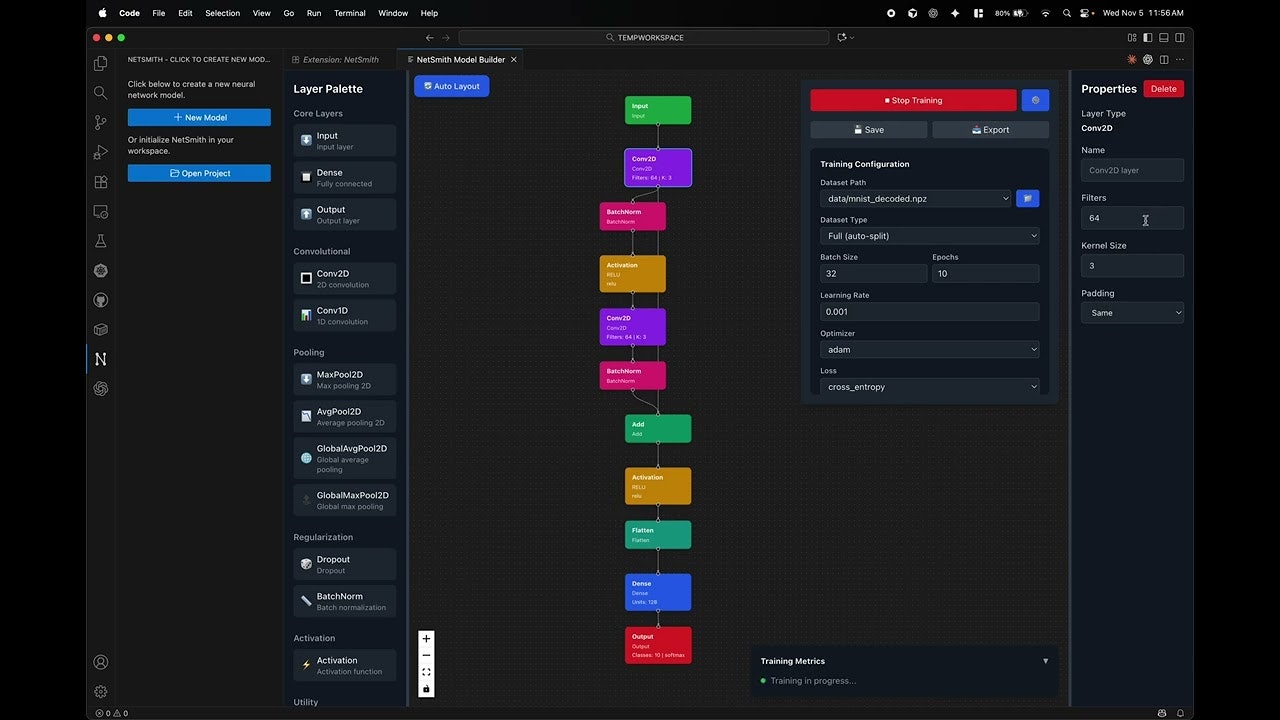
Task: Open macOS Spotlight search
Action: pyautogui.click(x=1067, y=13)
